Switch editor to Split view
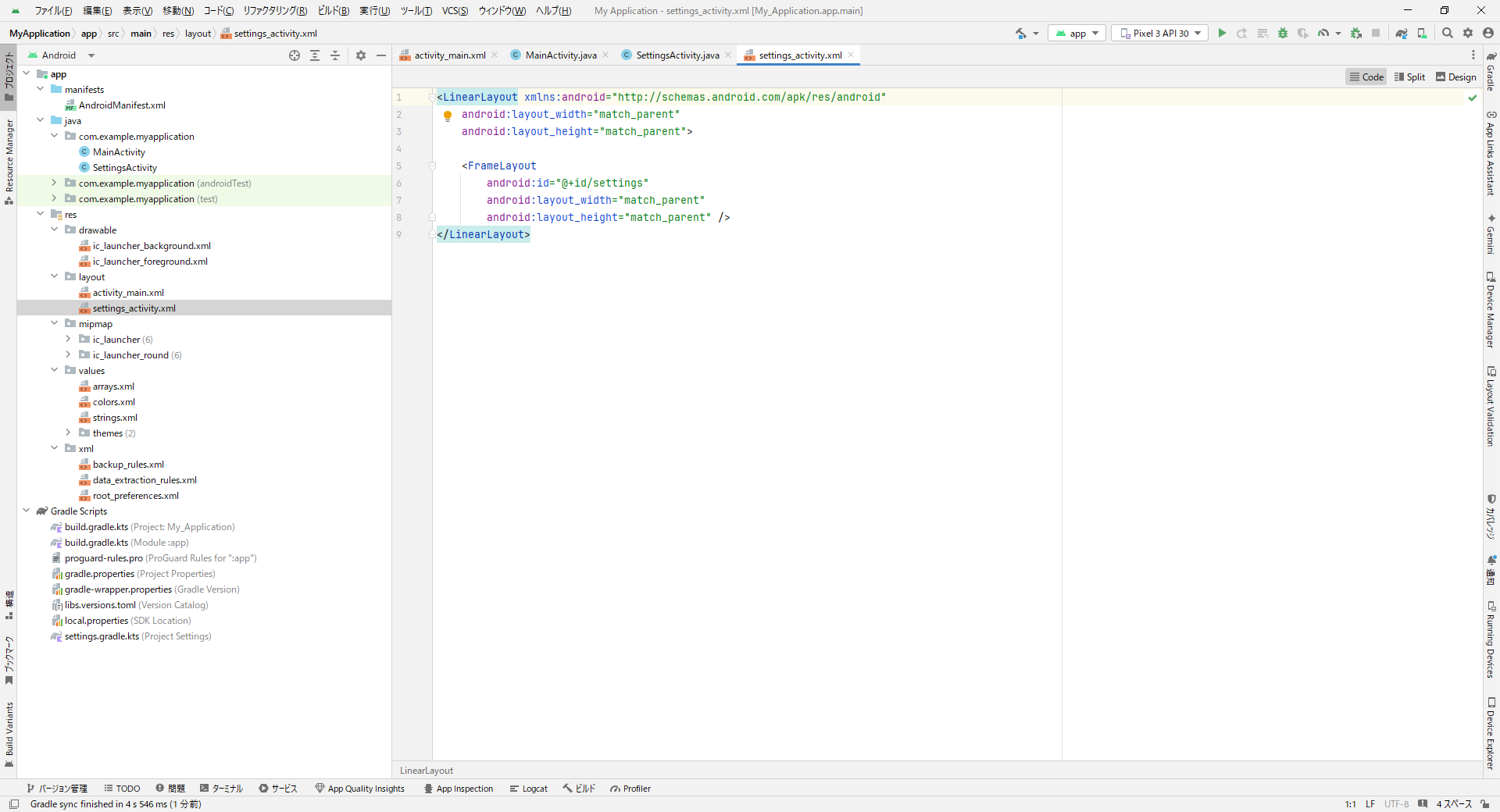 click(1409, 77)
